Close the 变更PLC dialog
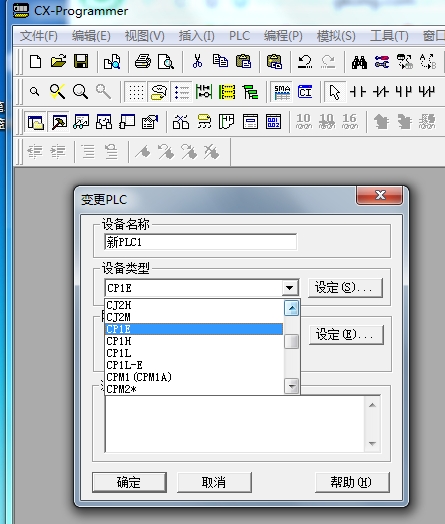 pos(380,195)
